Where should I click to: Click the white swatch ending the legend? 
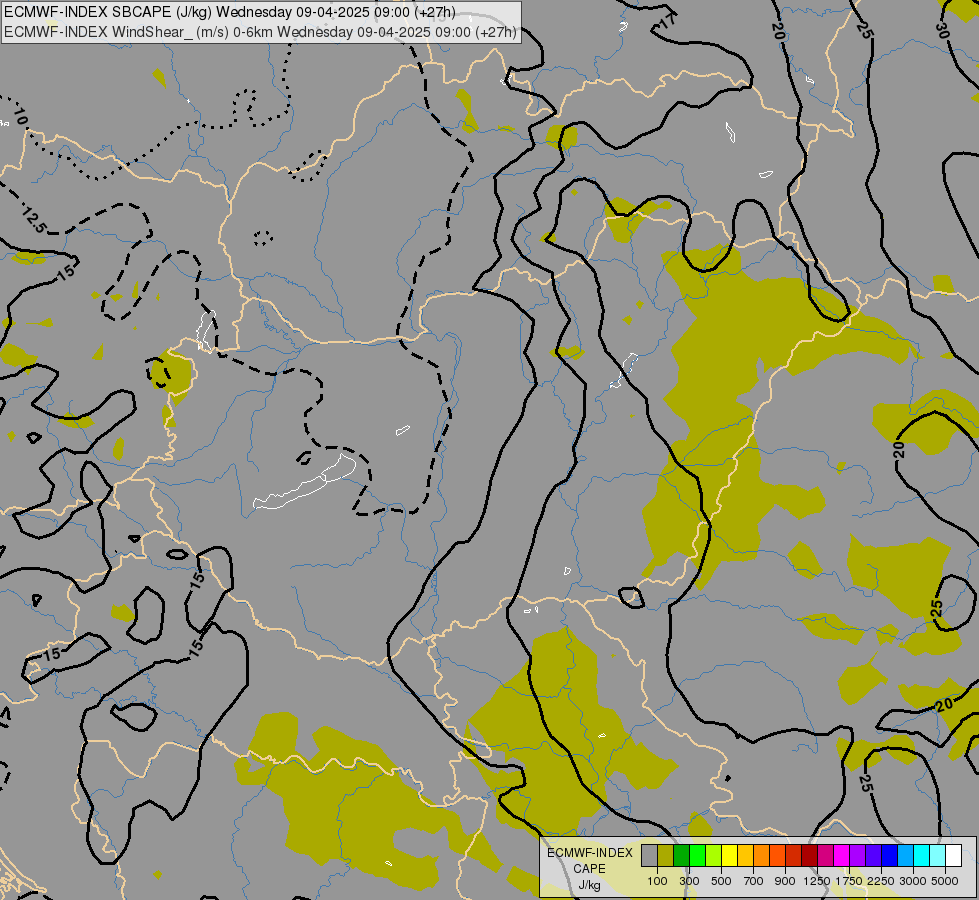(953, 856)
